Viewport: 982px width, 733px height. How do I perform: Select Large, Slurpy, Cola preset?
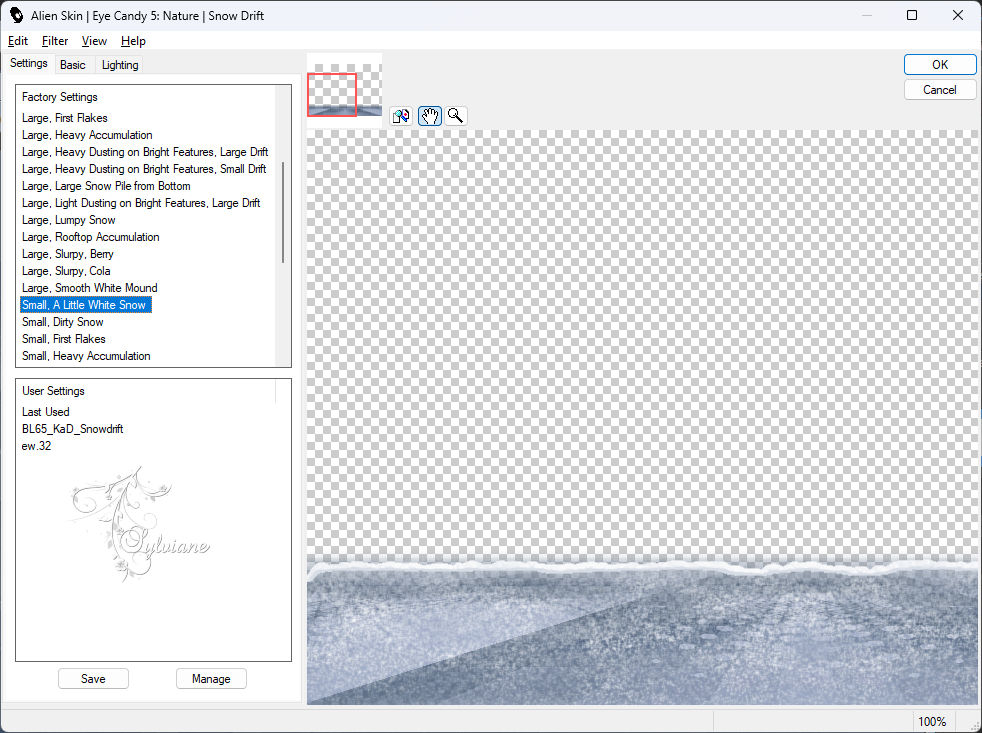tap(66, 271)
